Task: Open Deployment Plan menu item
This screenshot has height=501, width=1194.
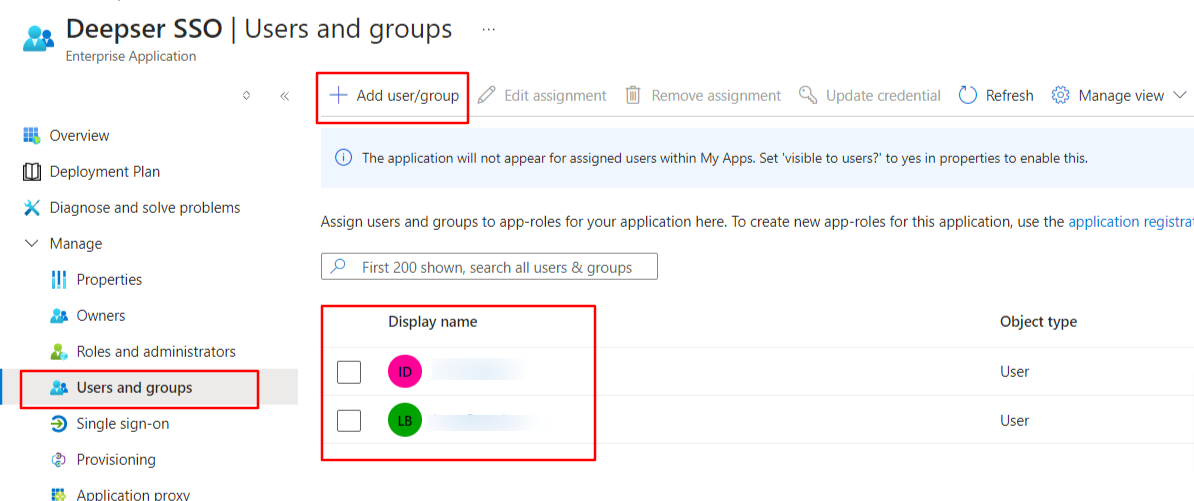Action: [104, 172]
